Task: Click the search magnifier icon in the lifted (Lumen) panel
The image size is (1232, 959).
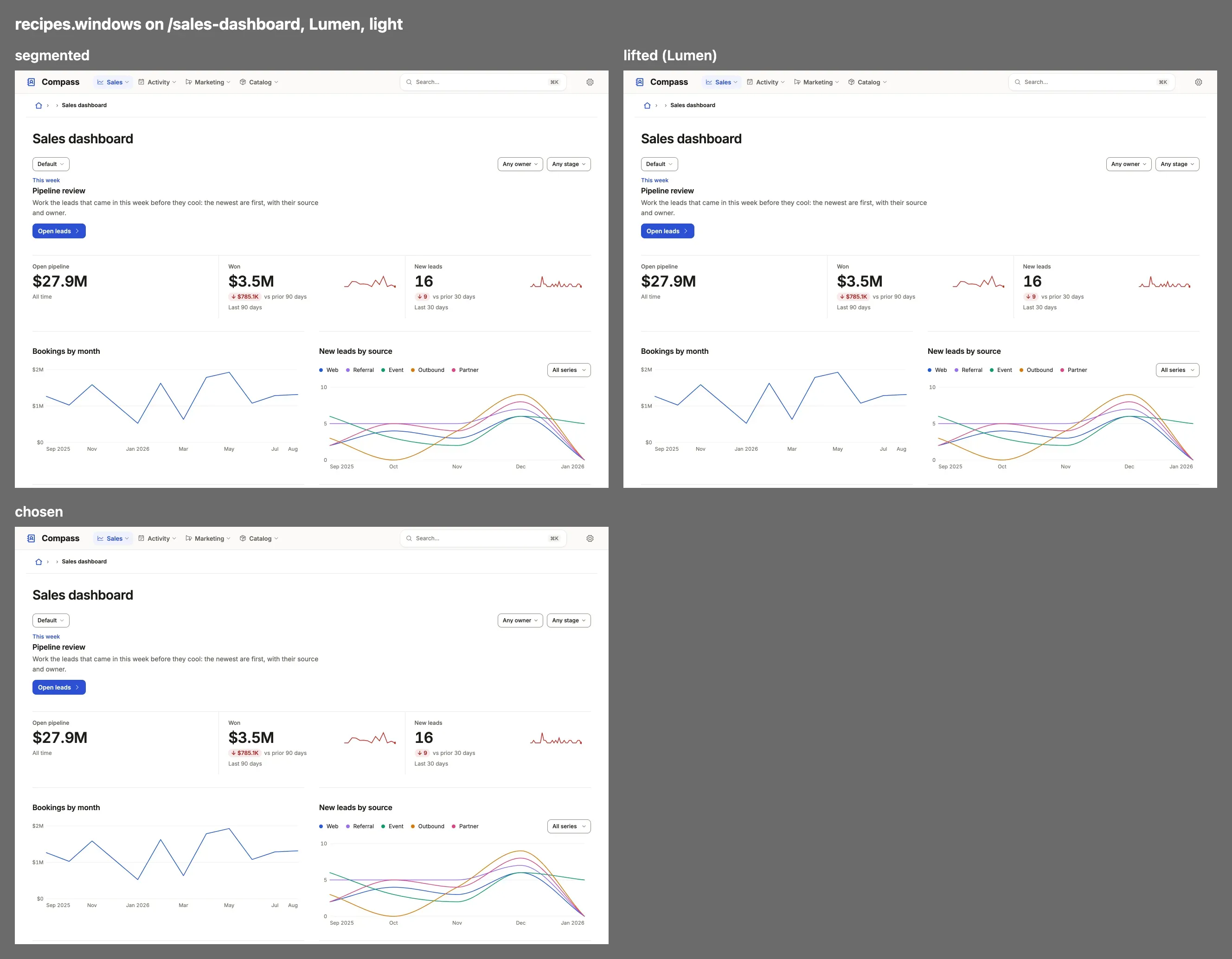Action: click(x=1018, y=82)
